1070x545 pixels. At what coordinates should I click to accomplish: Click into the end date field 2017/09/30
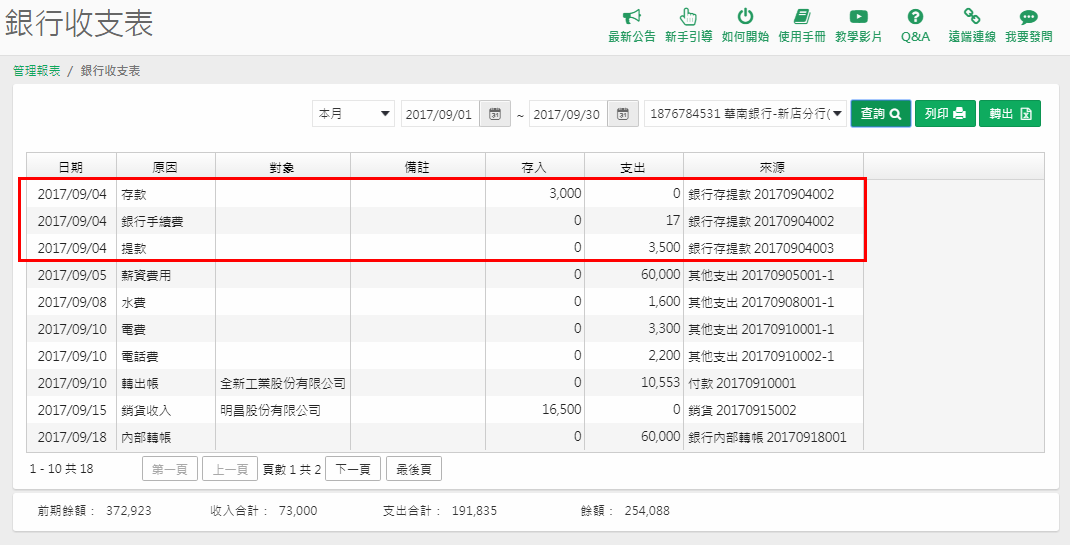pyautogui.click(x=568, y=114)
